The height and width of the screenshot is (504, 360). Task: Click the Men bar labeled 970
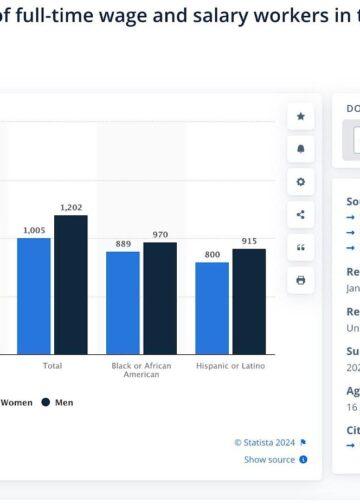point(160,298)
